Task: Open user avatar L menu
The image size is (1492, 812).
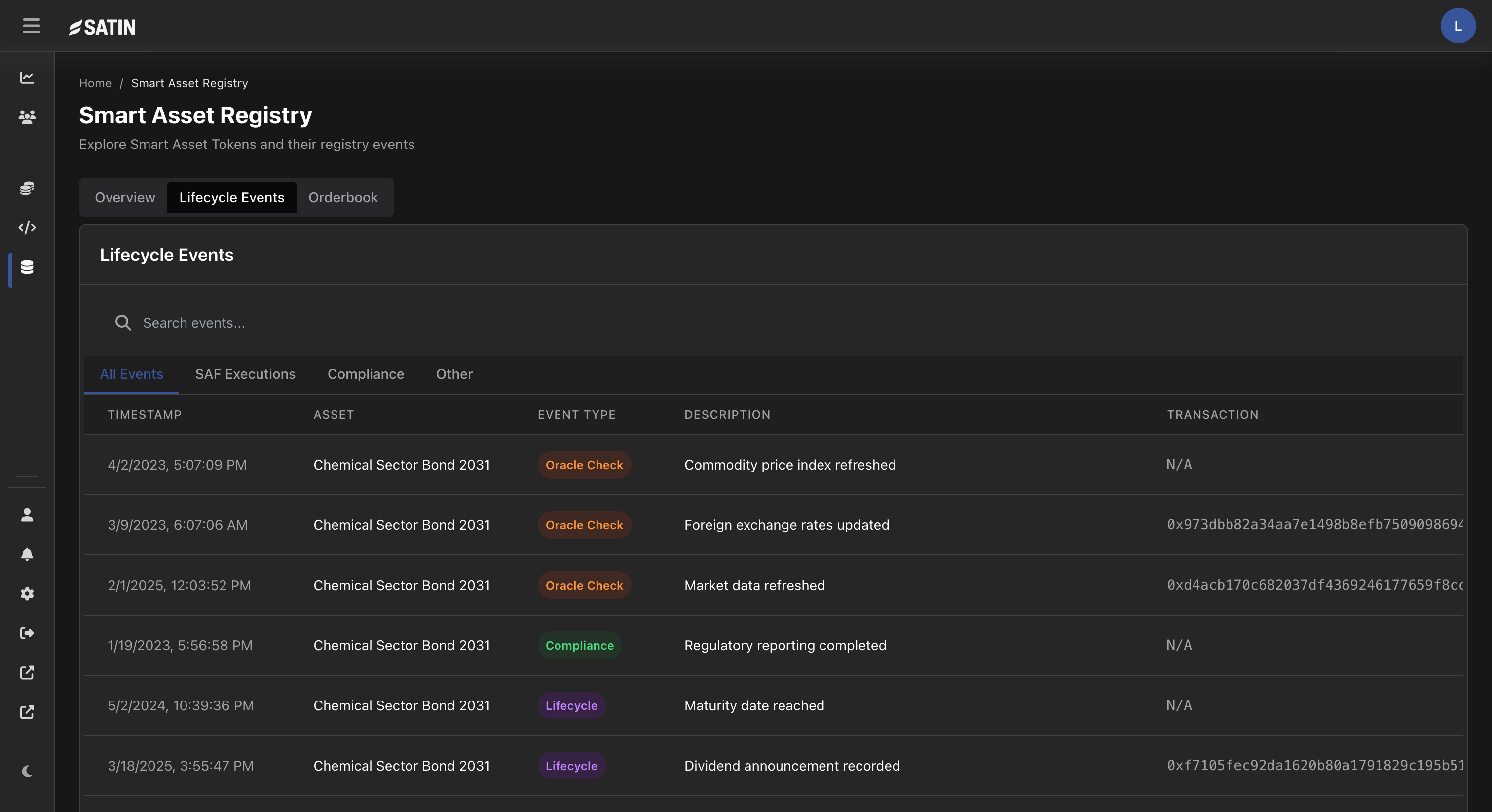Action: tap(1458, 26)
